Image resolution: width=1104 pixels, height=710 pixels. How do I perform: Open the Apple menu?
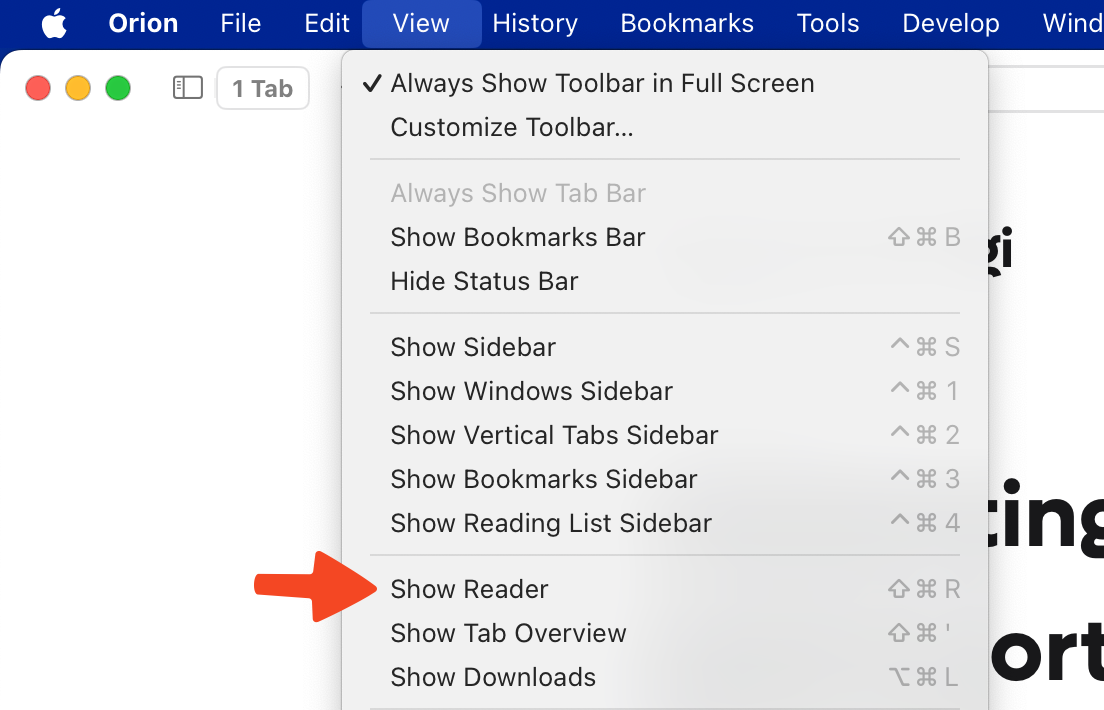pyautogui.click(x=54, y=23)
